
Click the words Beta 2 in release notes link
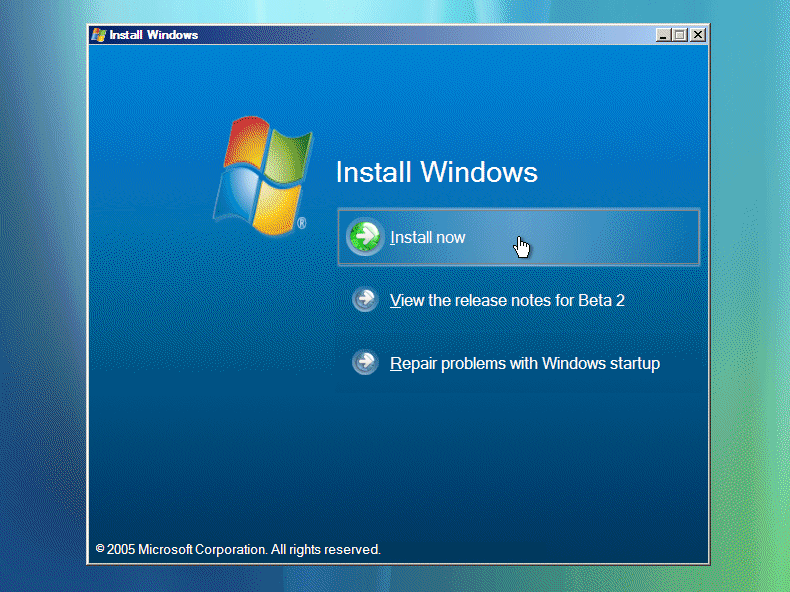(x=601, y=300)
